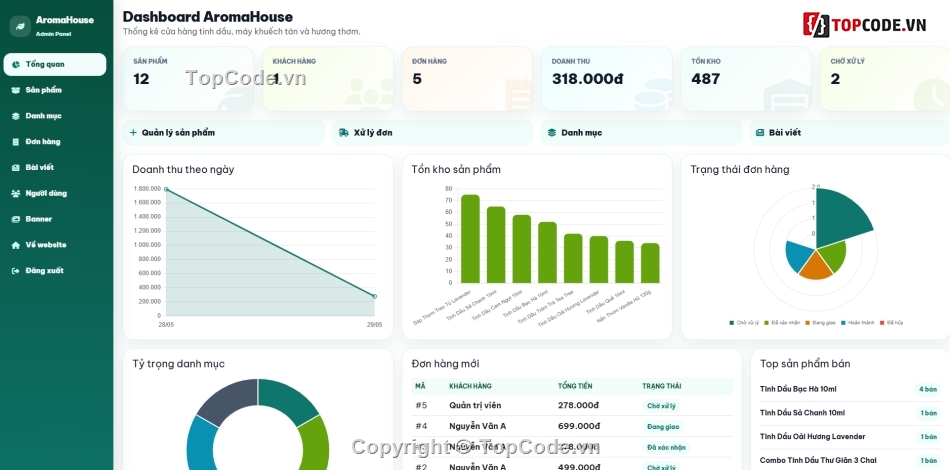Viewport: 950px width, 470px height.
Task: Click the Doanh thu theo ngày chart title
Action: point(183,170)
